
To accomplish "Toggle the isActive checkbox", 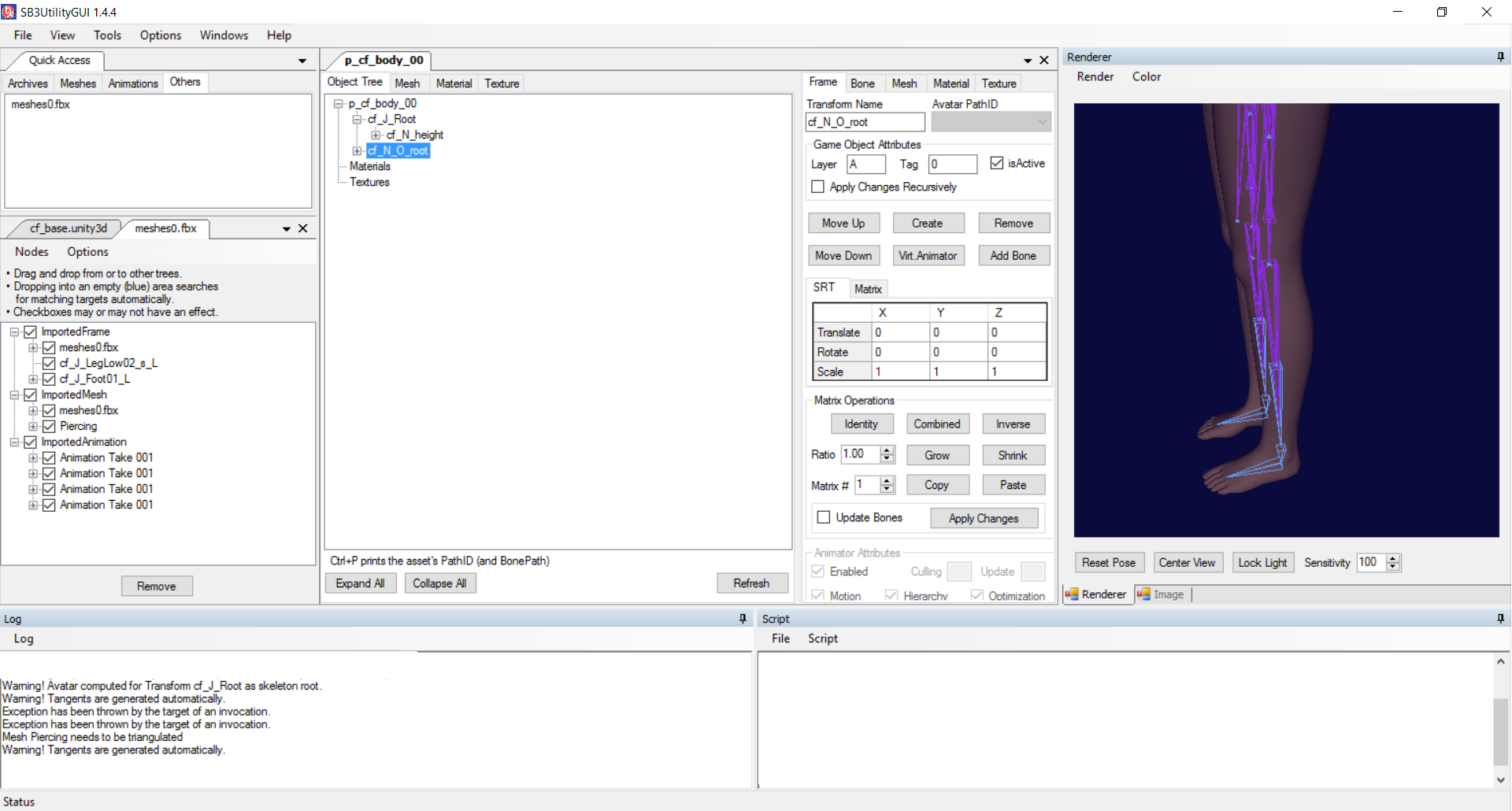I will (x=997, y=163).
